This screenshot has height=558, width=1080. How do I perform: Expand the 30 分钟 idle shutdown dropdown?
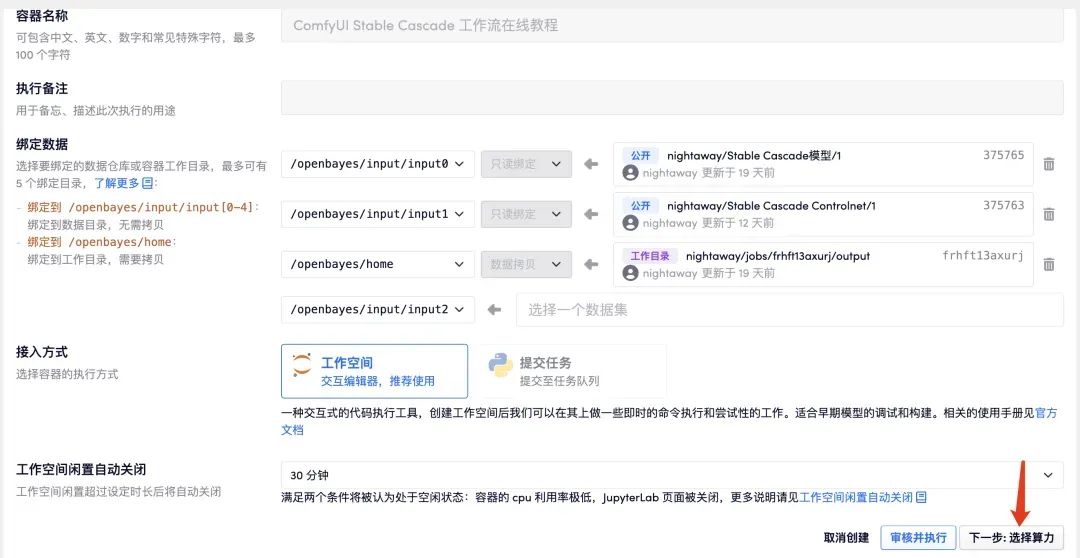pos(671,475)
